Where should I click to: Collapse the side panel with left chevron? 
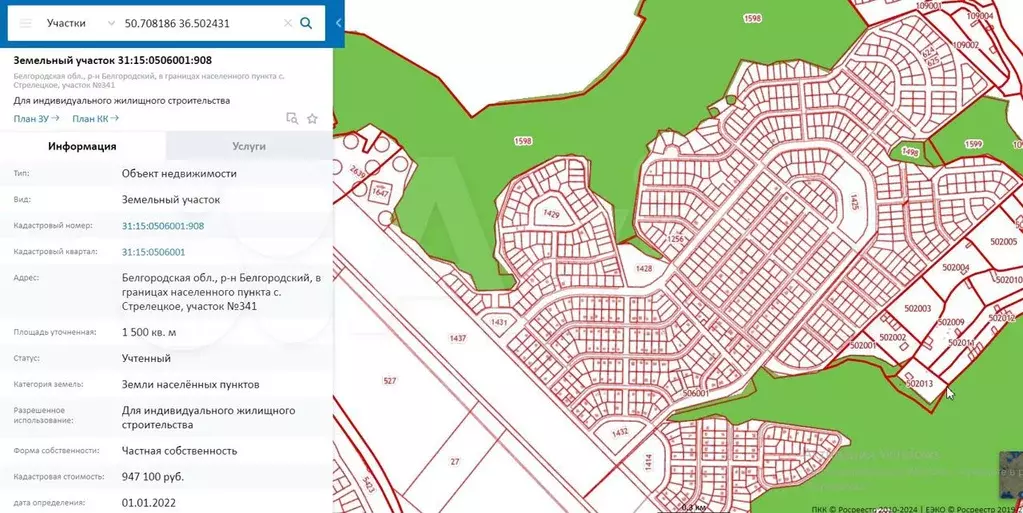pyautogui.click(x=338, y=23)
